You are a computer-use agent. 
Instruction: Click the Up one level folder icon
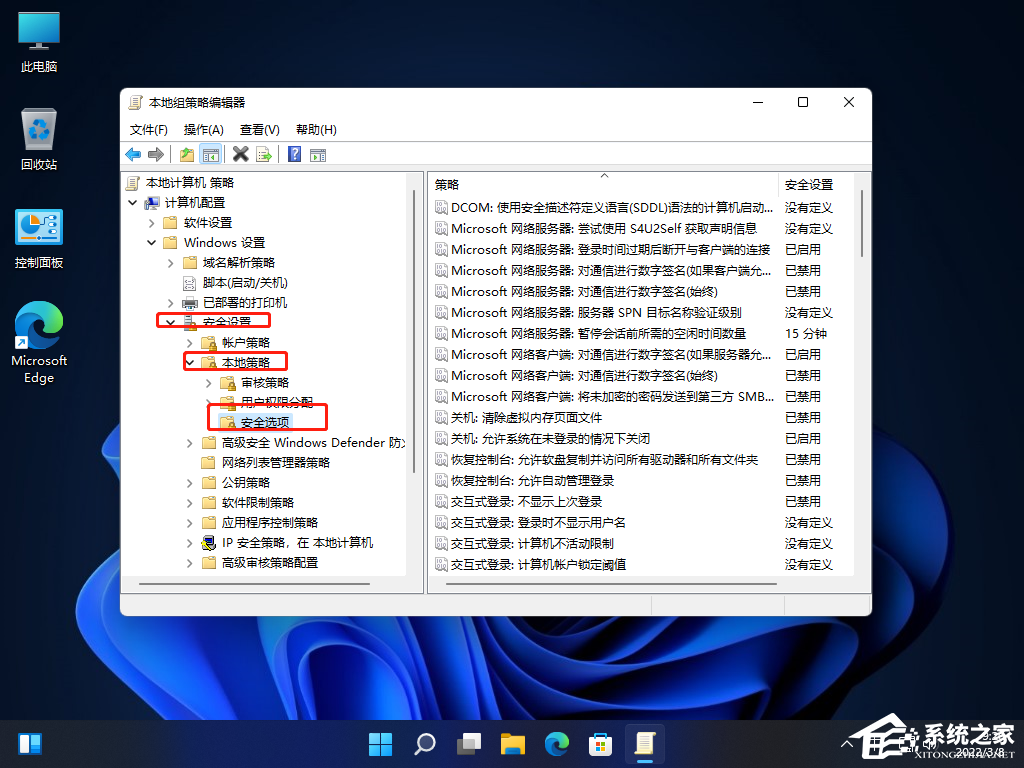186,154
